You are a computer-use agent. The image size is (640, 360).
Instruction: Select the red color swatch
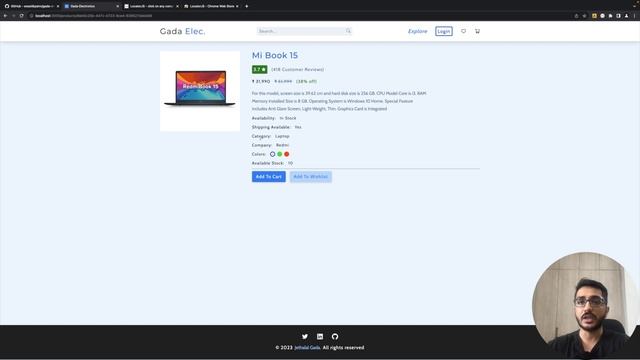click(x=287, y=154)
